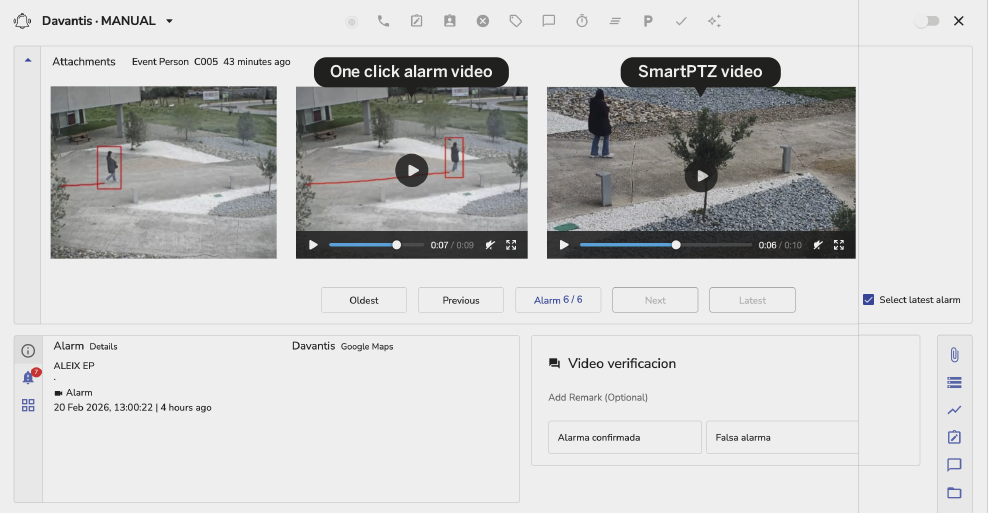
Task: Collapse the Attachments panel with the arrow
Action: 28,60
